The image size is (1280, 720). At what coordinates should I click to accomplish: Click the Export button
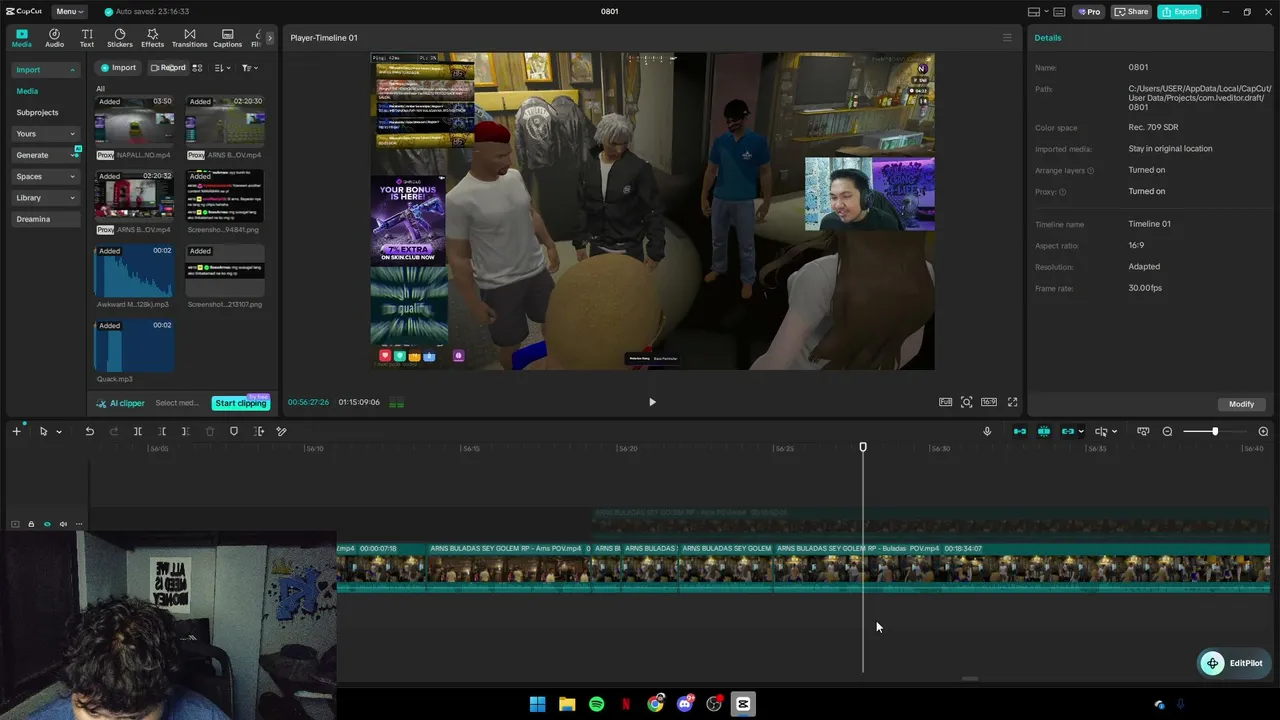coord(1179,12)
